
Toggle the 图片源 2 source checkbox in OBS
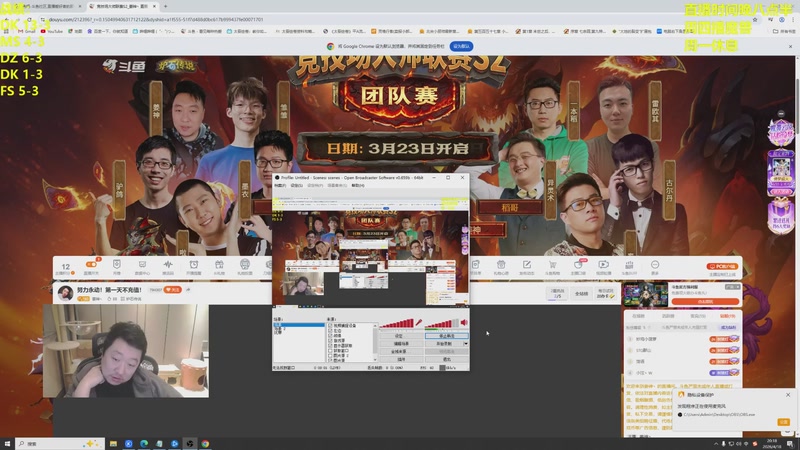tap(330, 356)
